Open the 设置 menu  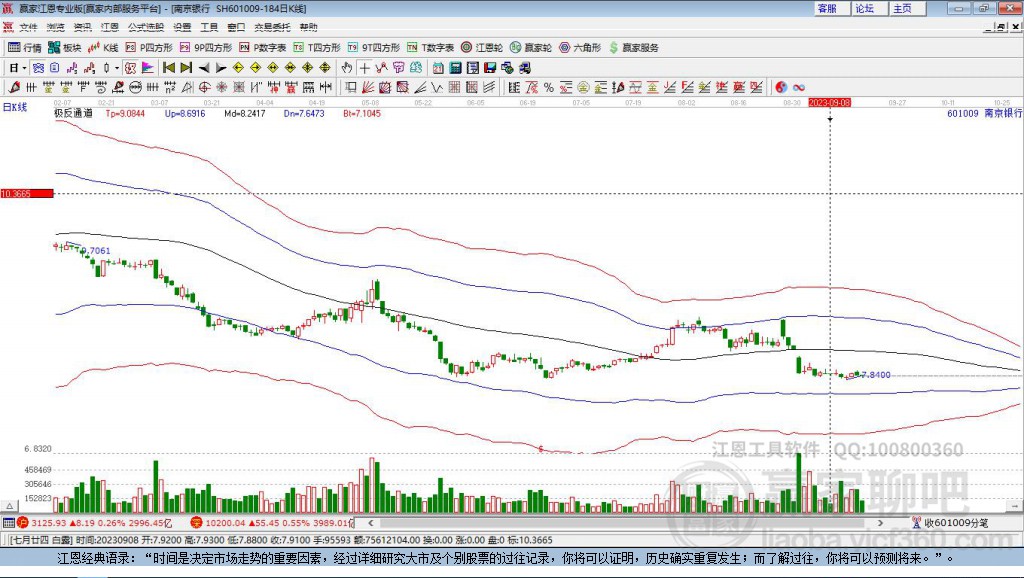coord(182,27)
